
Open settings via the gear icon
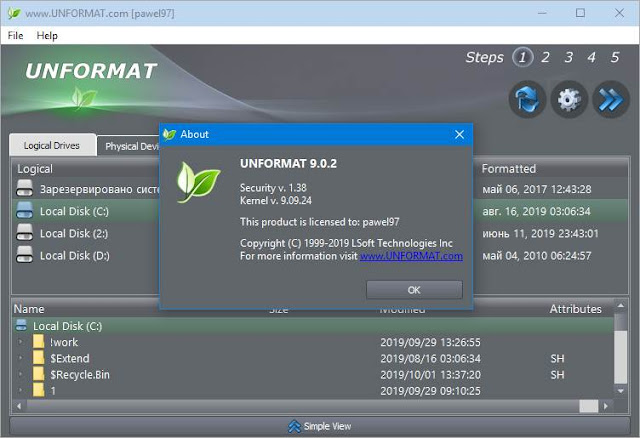[569, 99]
